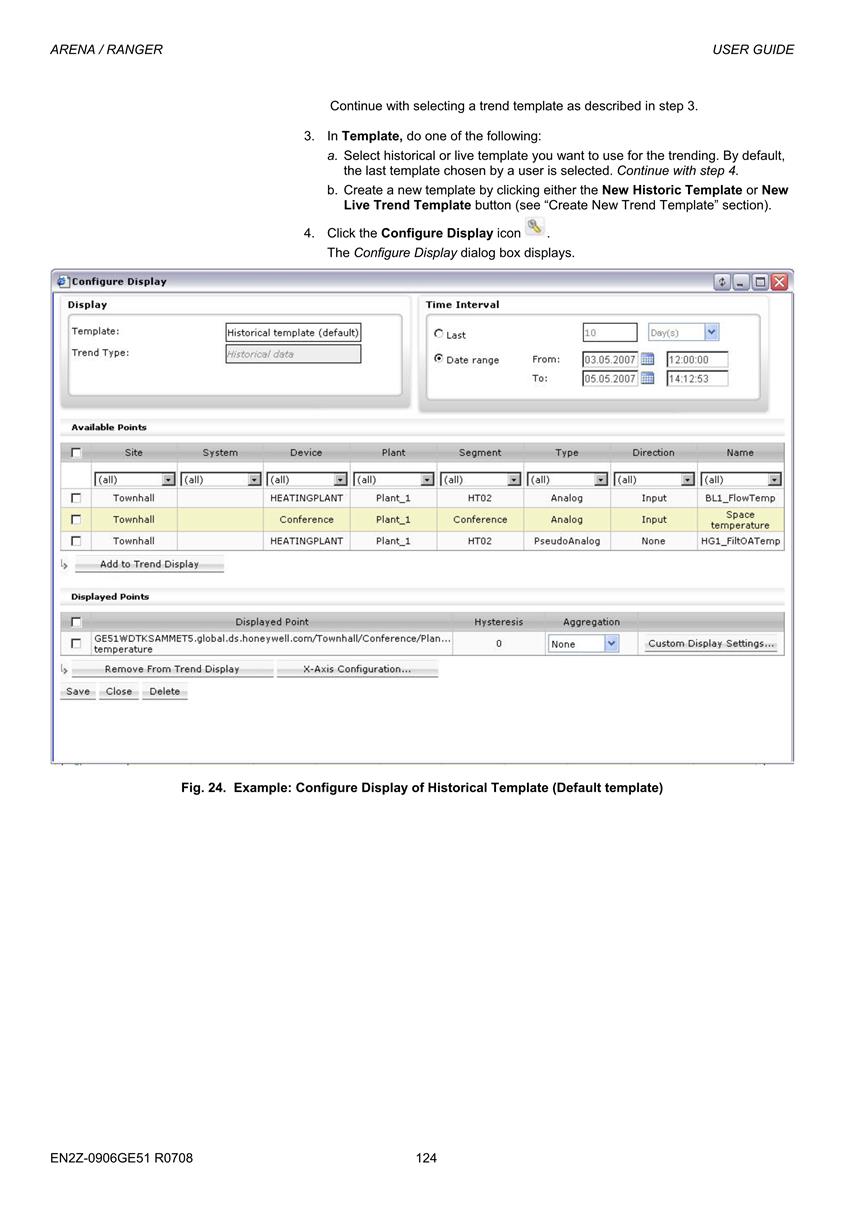This screenshot has height=1227, width=868.
Task: Open the calendar picker for the From date
Action: (x=647, y=359)
